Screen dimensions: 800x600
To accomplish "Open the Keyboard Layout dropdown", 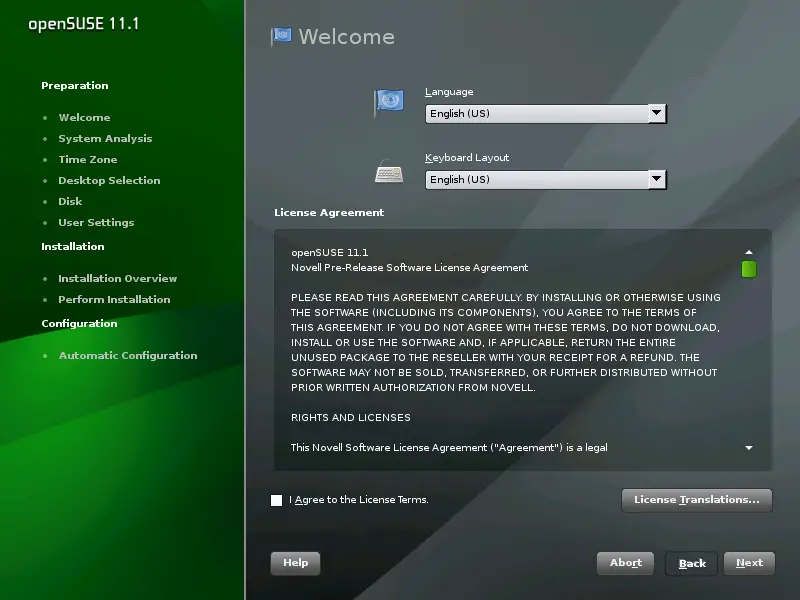I will (x=545, y=180).
